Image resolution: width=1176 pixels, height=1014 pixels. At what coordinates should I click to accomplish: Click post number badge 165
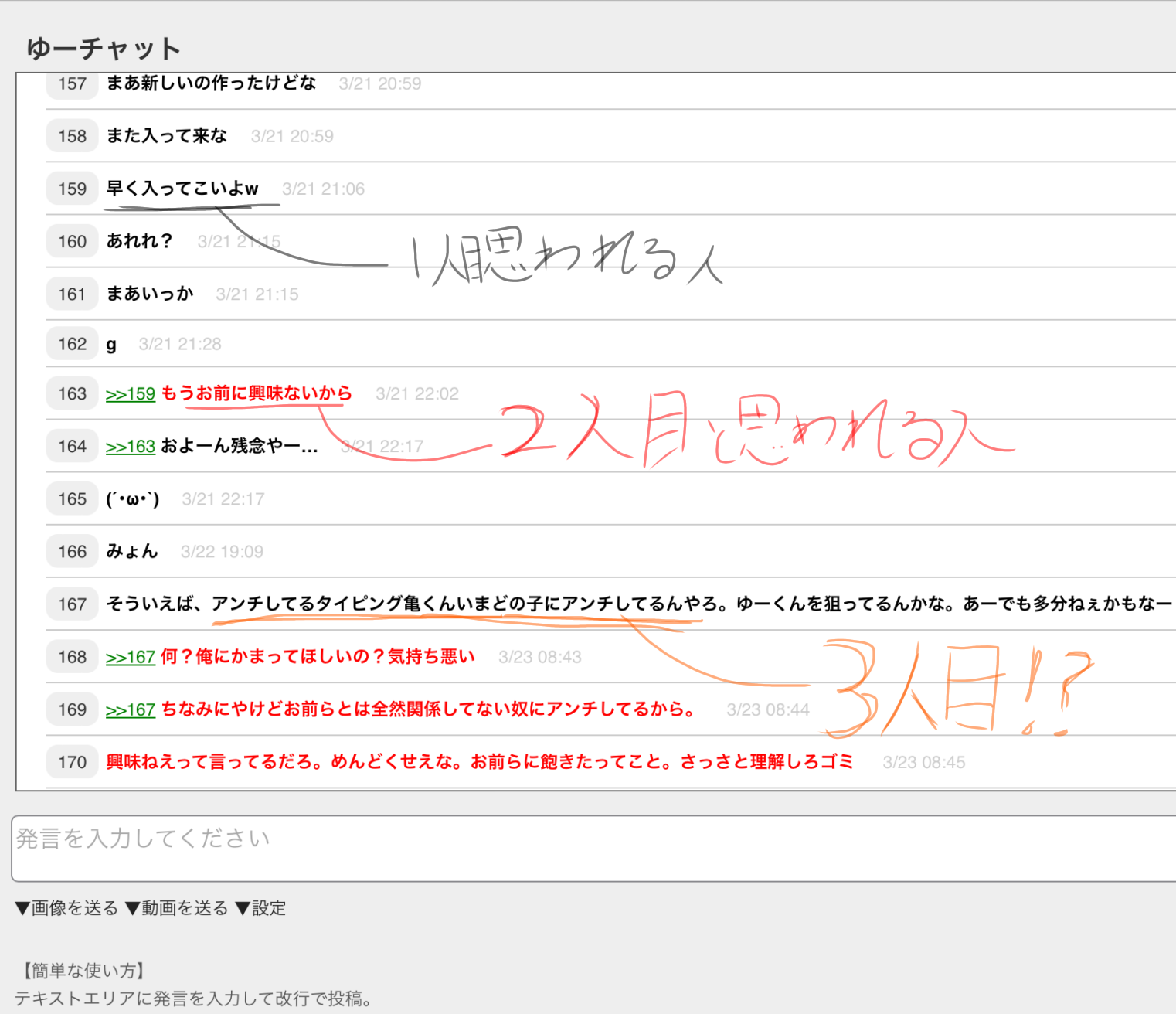click(x=72, y=499)
